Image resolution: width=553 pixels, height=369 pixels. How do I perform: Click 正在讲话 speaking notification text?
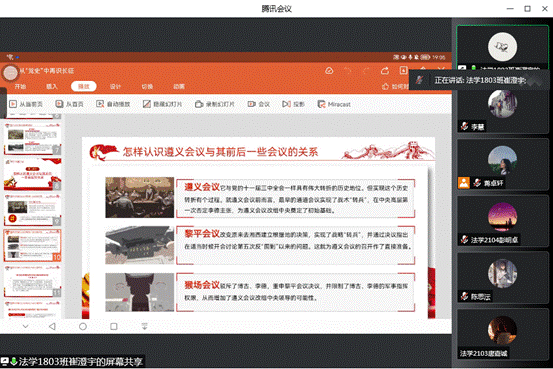click(x=480, y=80)
